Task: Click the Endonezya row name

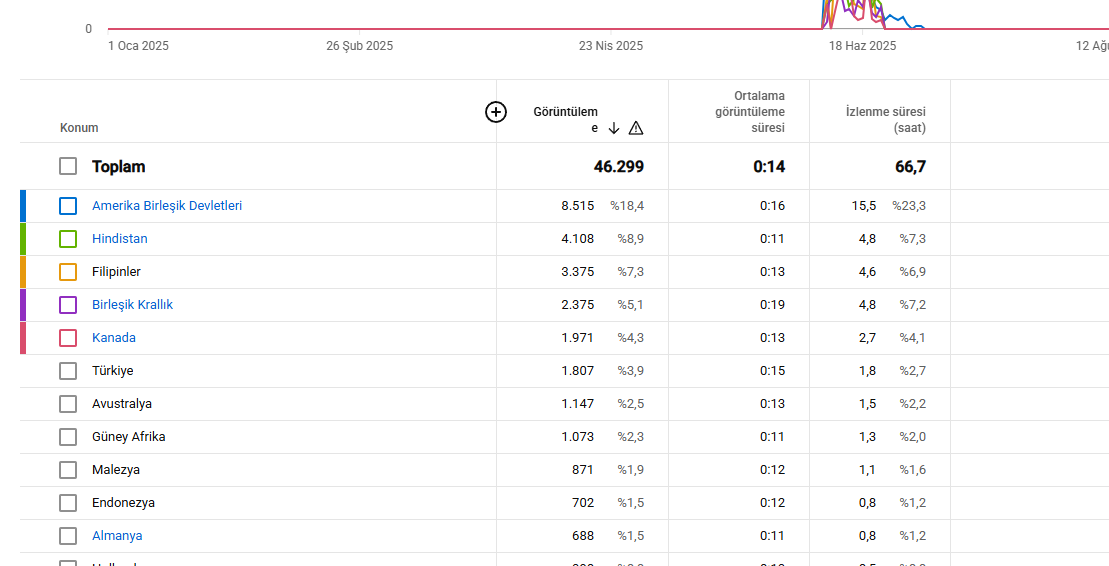Action: coord(123,503)
